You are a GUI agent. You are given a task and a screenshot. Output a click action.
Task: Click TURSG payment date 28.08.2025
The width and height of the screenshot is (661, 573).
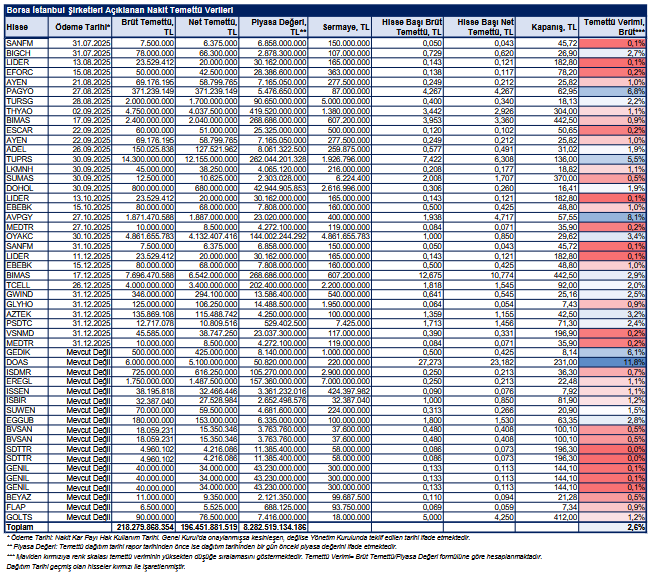tap(81, 101)
